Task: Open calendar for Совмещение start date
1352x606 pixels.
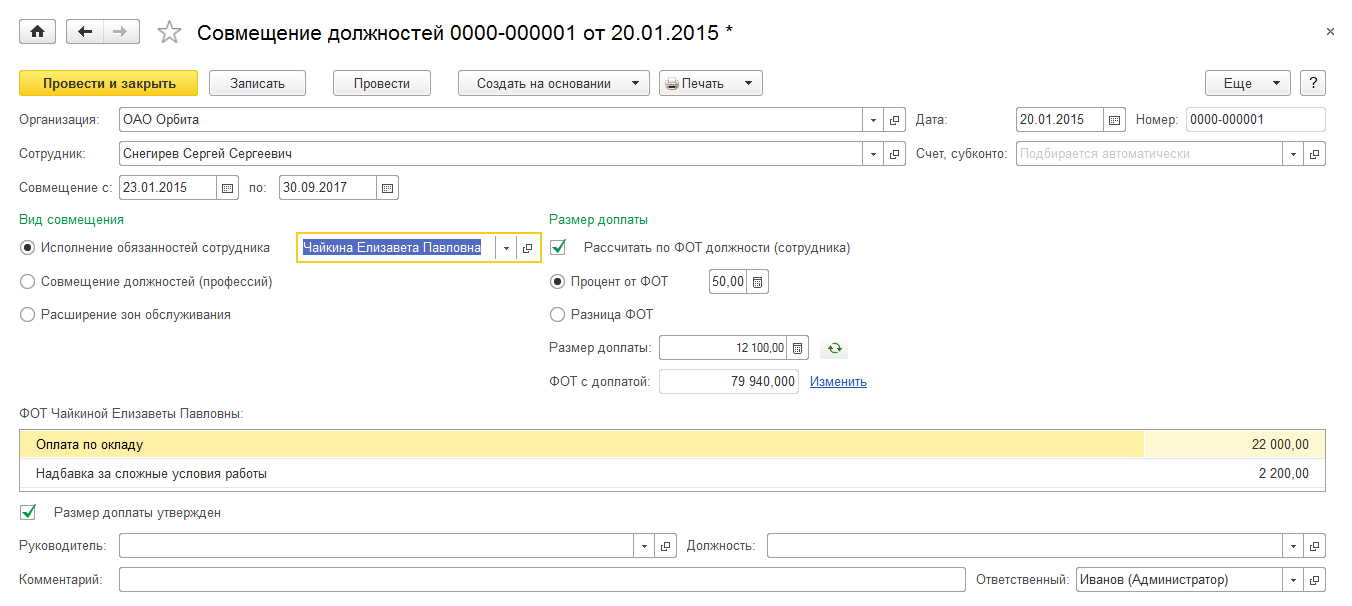Action: 227,187
